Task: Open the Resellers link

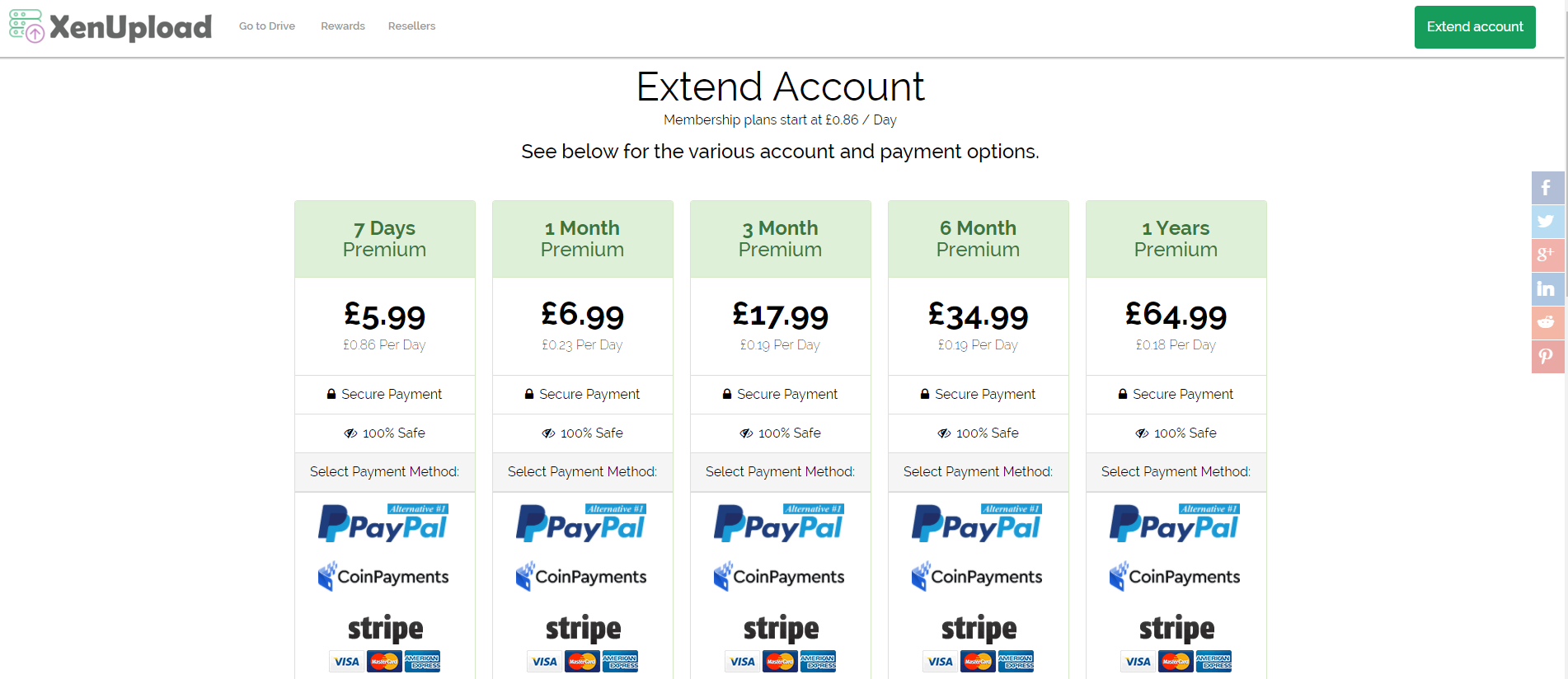Action: point(411,26)
